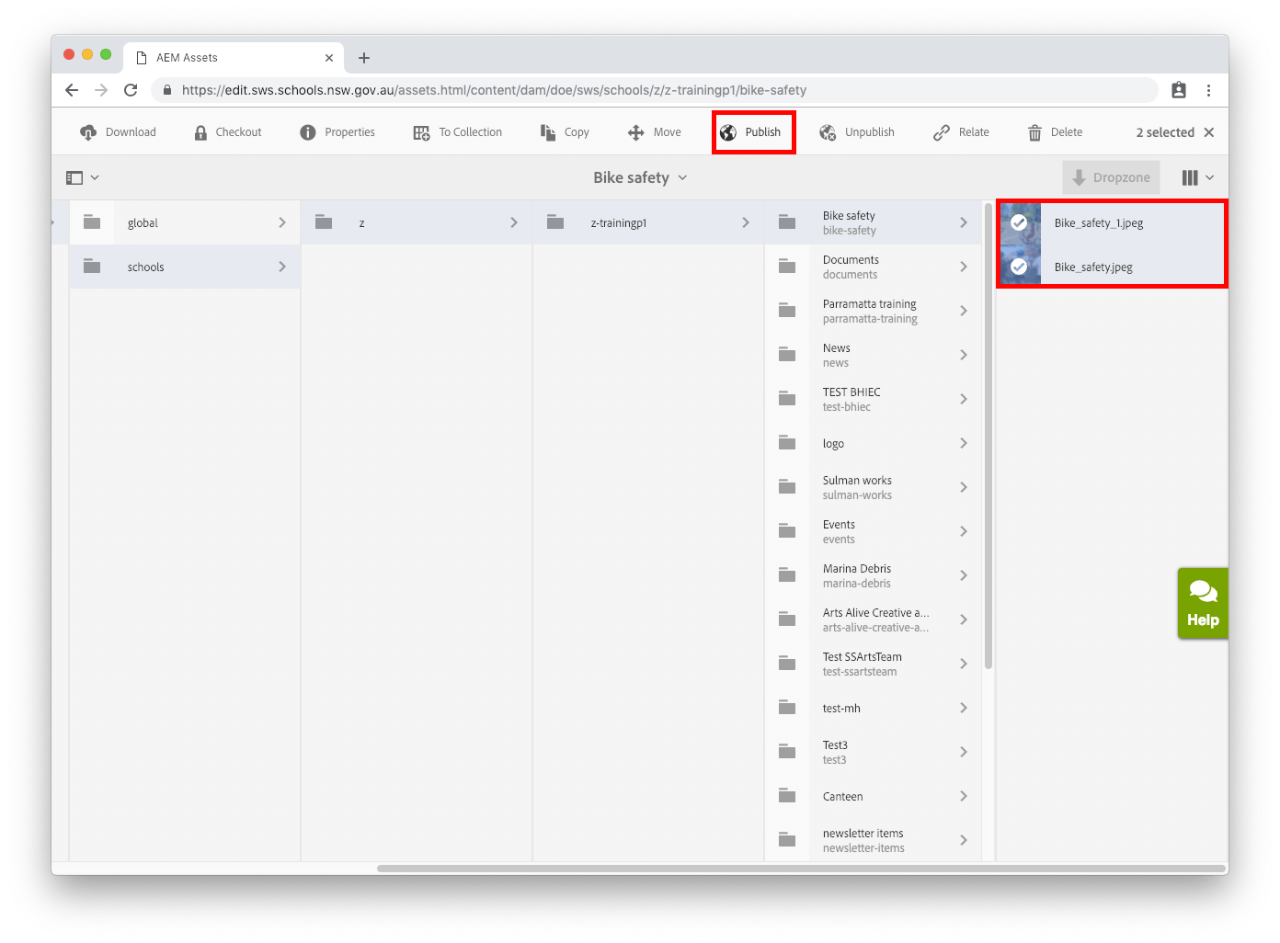
Task: Click the Events folder icon
Action: click(787, 531)
